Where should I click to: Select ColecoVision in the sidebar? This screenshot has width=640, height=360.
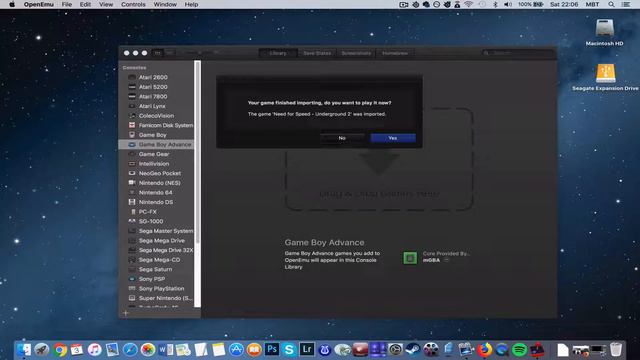(x=156, y=116)
